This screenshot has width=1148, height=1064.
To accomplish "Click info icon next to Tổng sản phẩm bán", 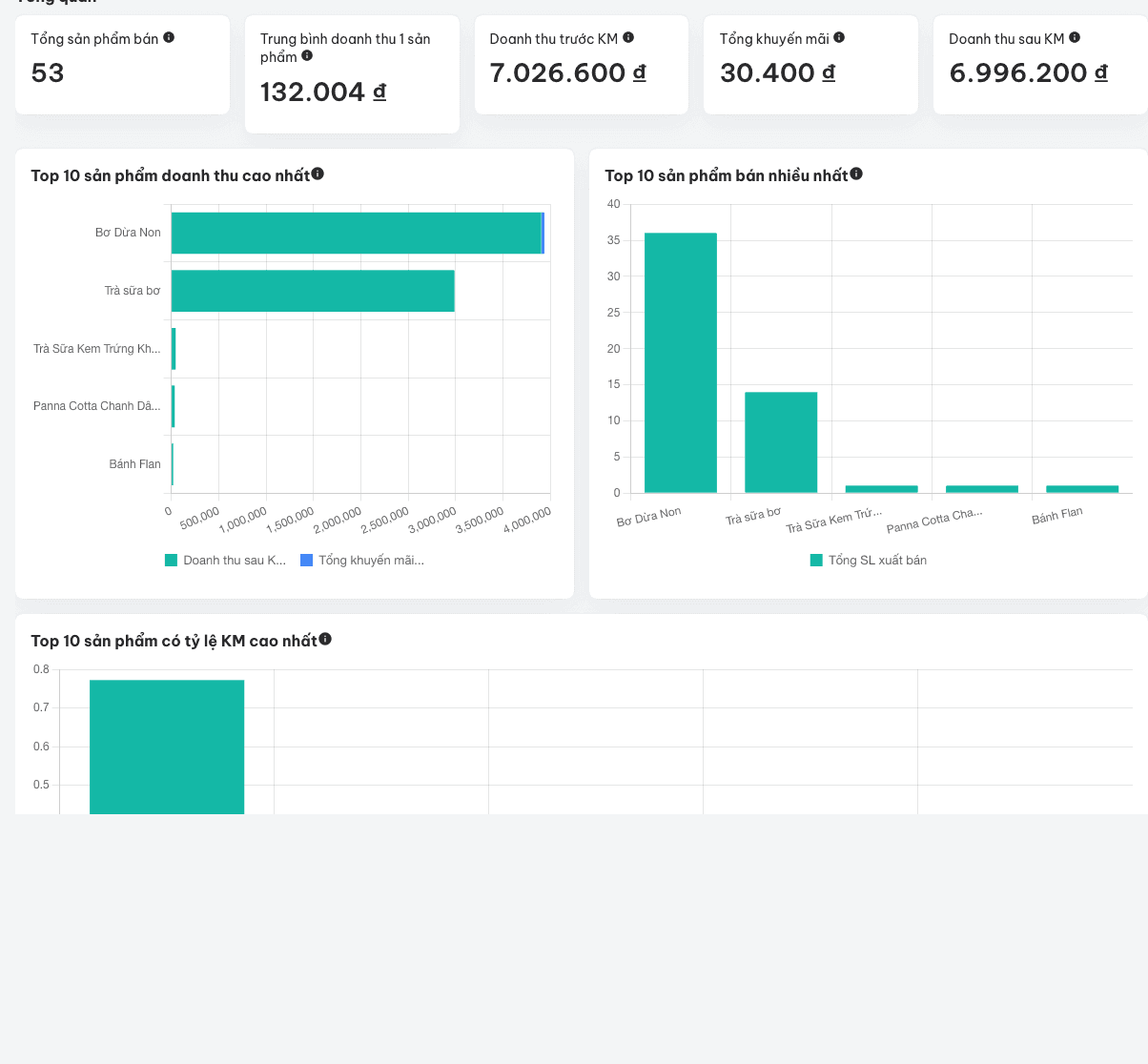I will click(x=169, y=37).
